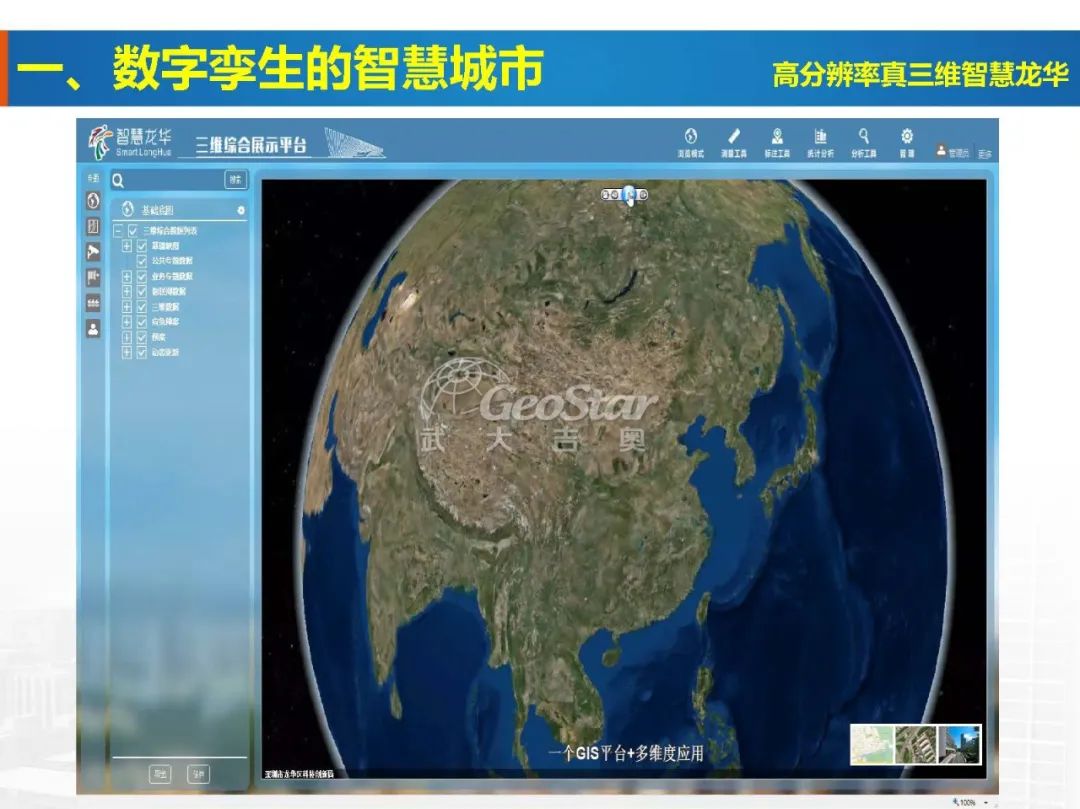Click the 100% zoom control in status bar
This screenshot has height=809, width=1080.
click(x=966, y=800)
